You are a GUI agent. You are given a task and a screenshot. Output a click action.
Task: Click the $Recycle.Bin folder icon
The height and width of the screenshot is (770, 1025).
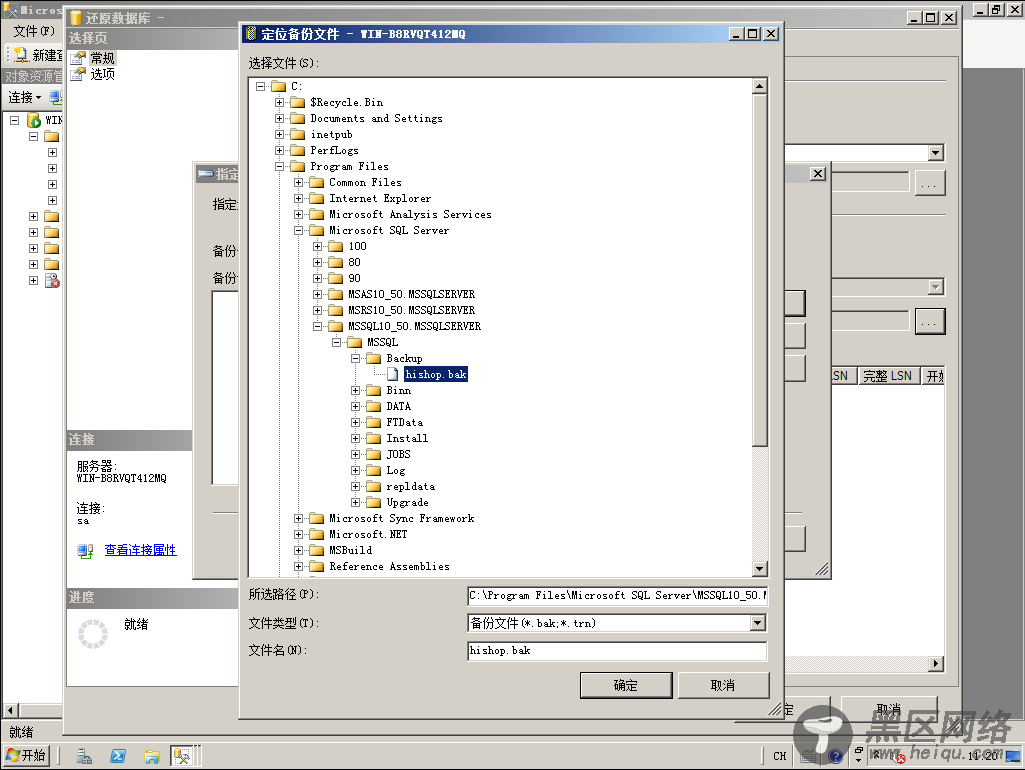(297, 102)
